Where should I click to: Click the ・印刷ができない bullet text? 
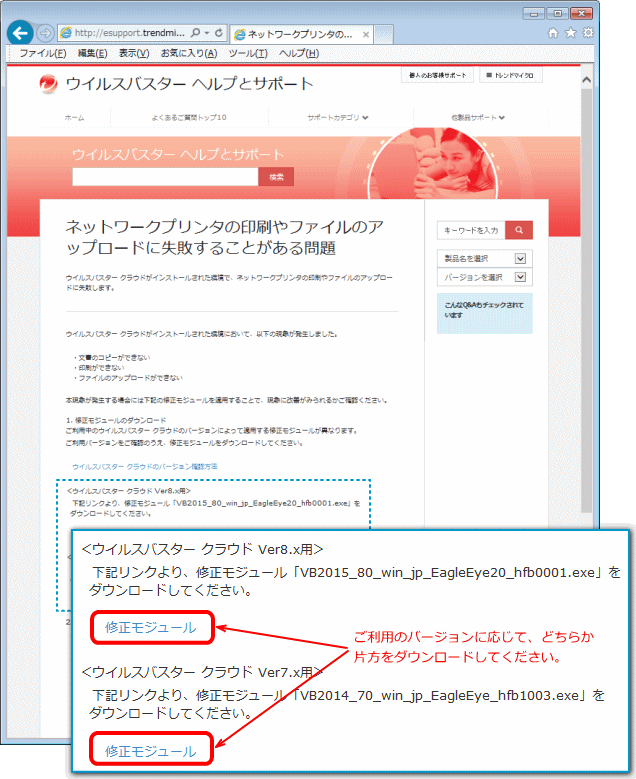[x=98, y=368]
